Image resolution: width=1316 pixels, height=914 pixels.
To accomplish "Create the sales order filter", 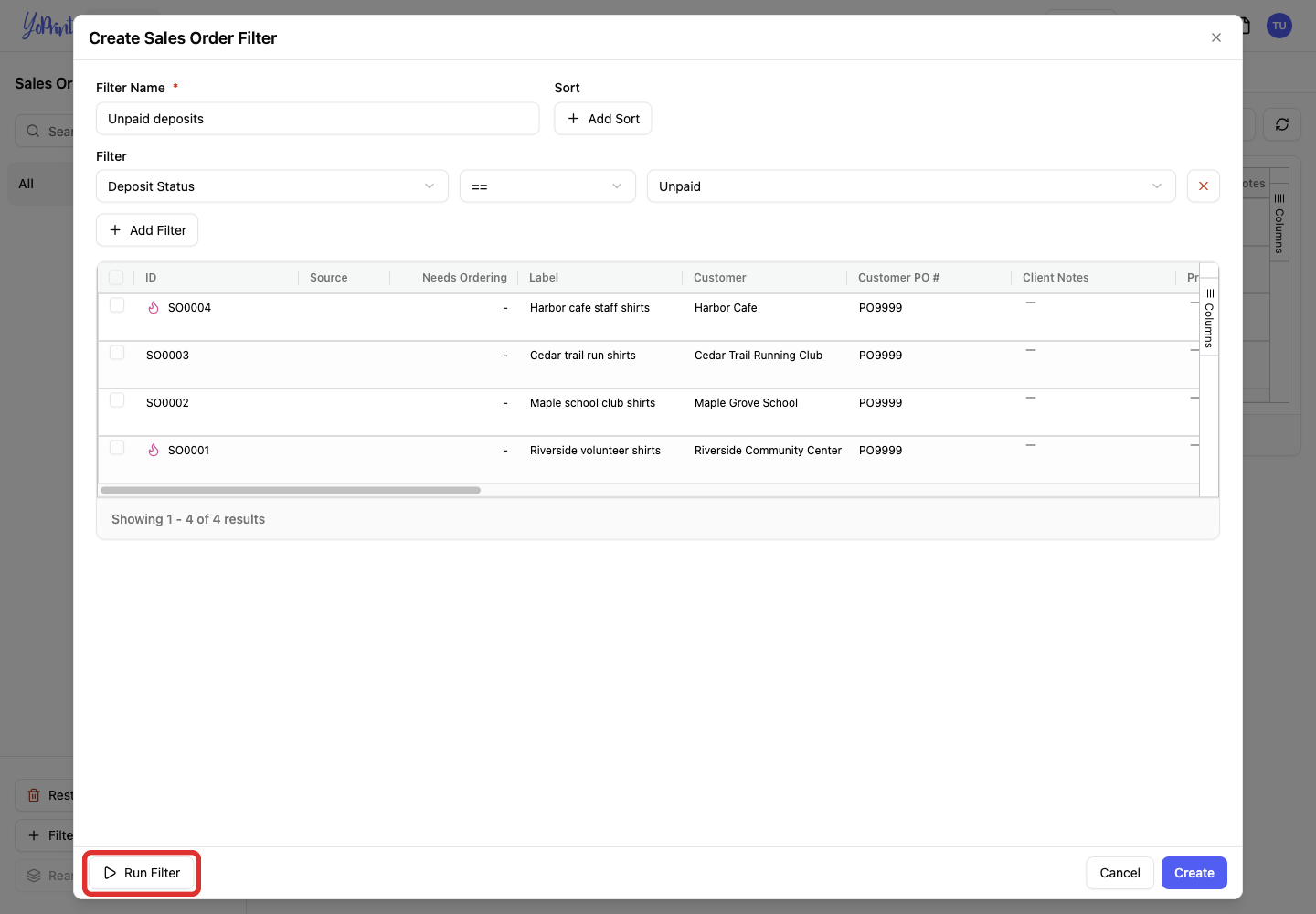I will (x=1194, y=873).
